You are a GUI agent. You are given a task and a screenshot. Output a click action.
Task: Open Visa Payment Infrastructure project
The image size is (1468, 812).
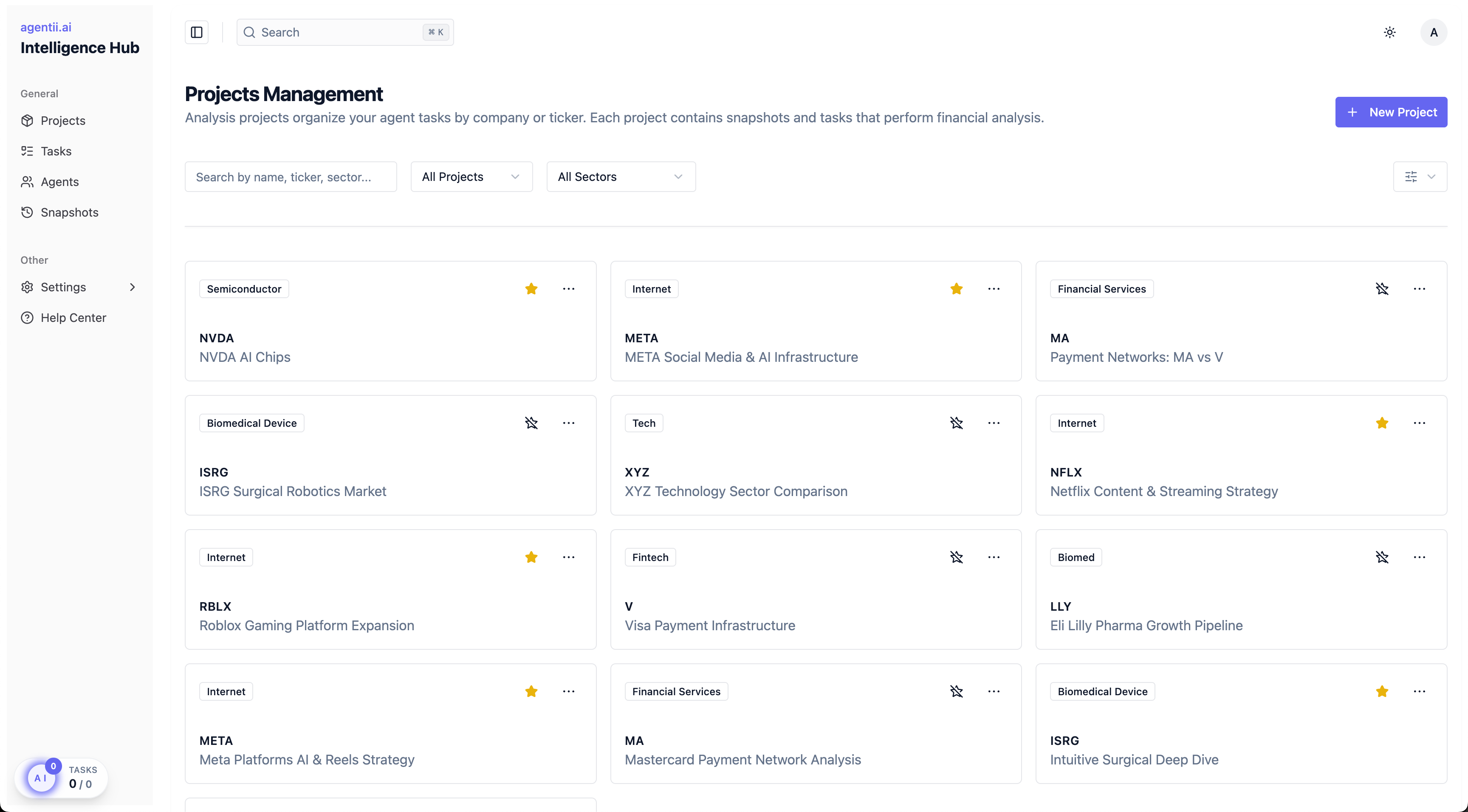coord(709,626)
